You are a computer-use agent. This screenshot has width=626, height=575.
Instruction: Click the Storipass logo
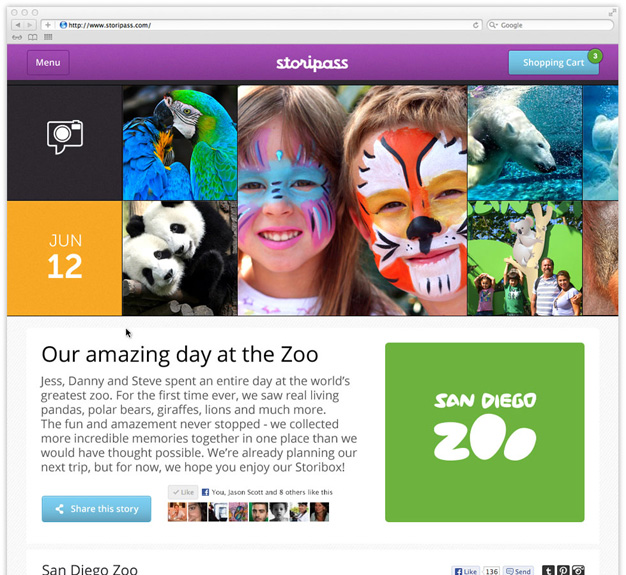312,63
